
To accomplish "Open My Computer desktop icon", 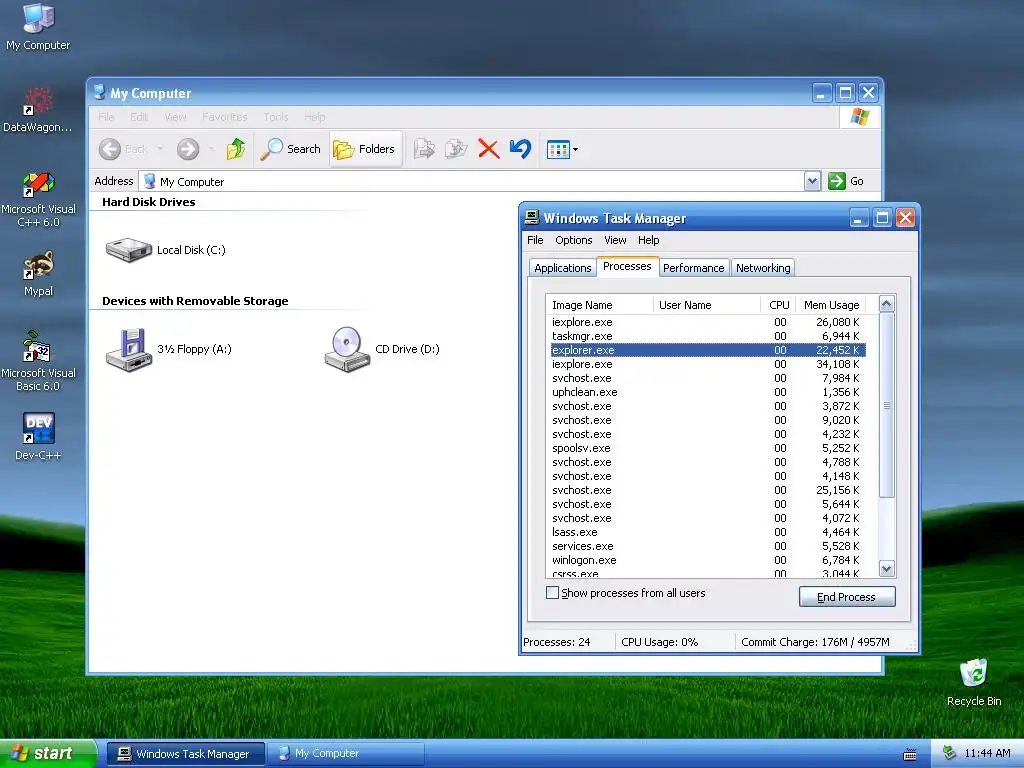I will coord(38,27).
